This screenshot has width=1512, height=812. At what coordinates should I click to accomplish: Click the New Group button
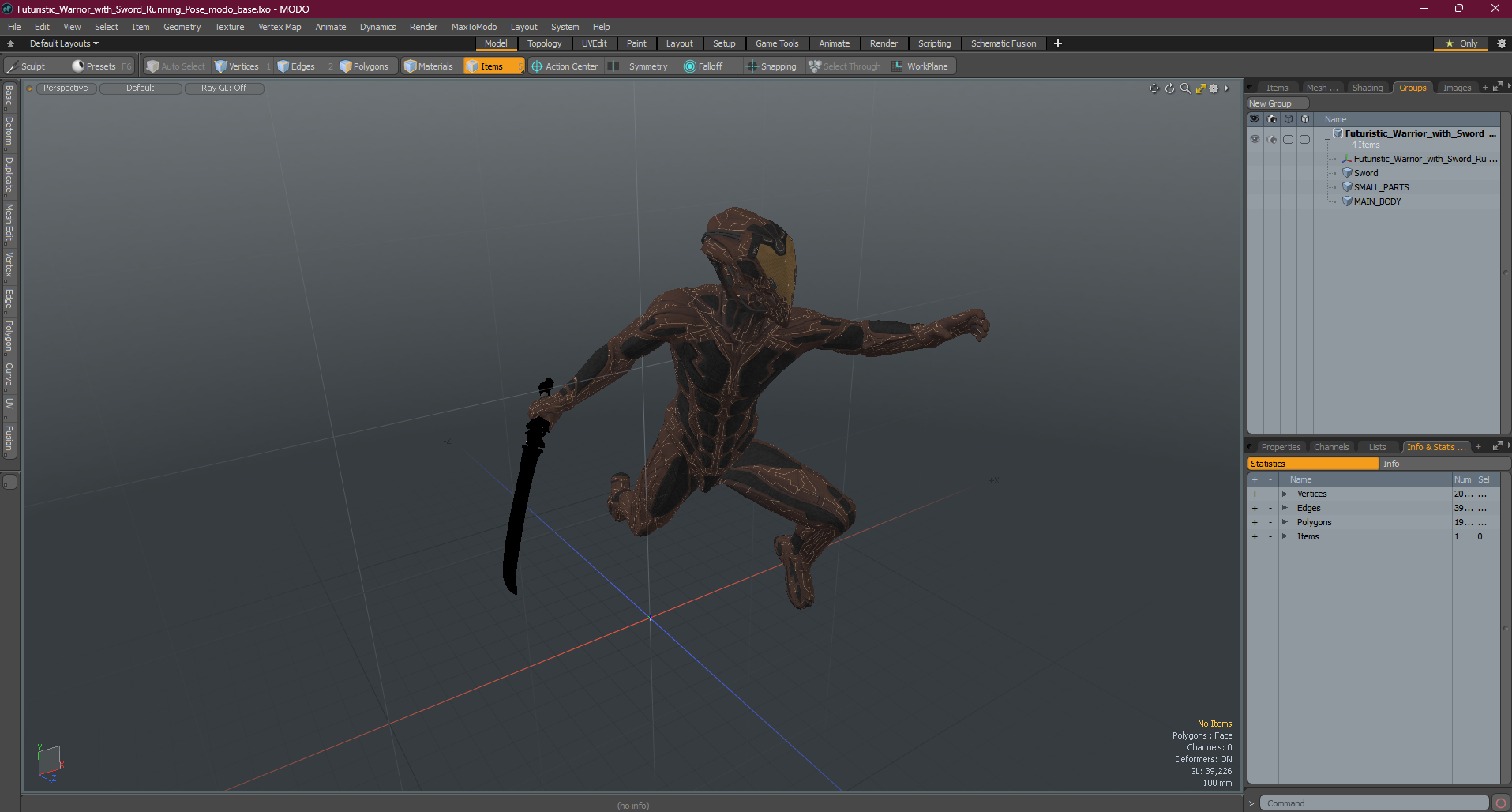[1278, 103]
